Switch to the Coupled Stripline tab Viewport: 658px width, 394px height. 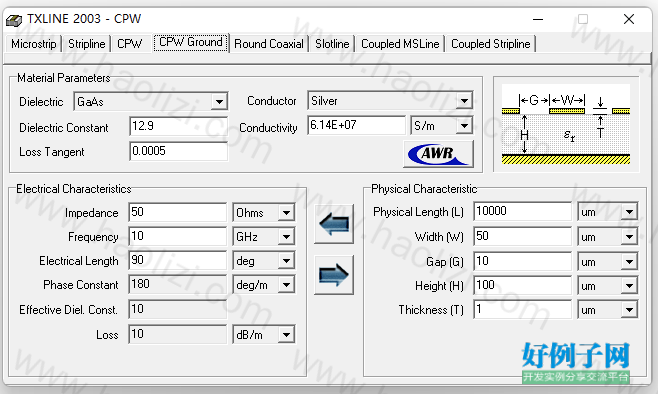(x=491, y=44)
